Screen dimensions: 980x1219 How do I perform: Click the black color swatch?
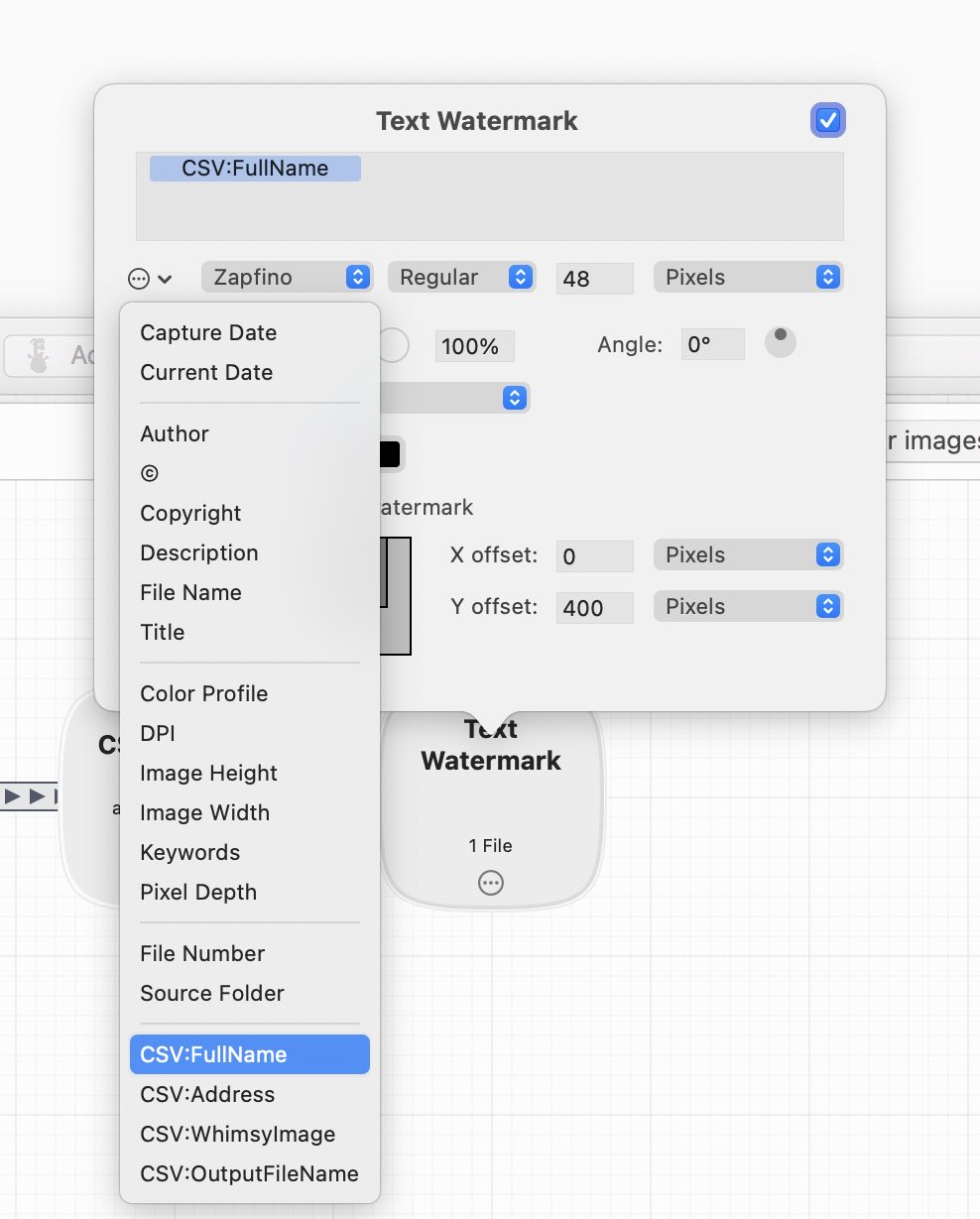tap(390, 454)
